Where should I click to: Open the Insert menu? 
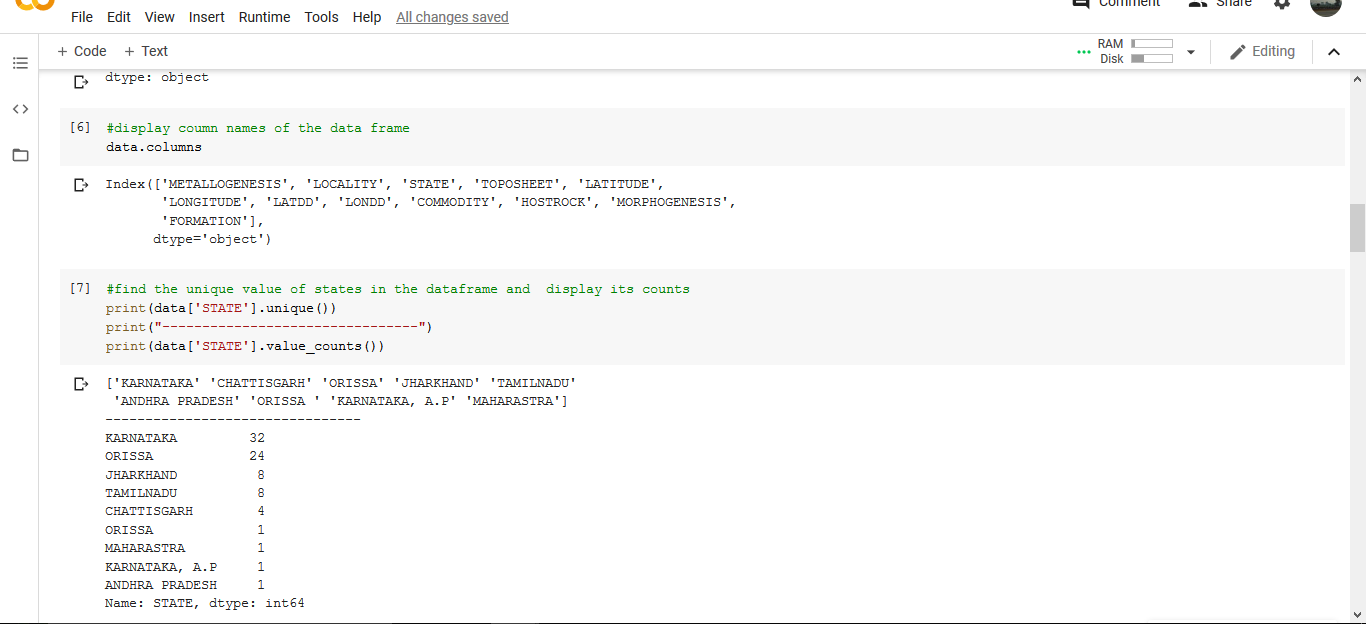pyautogui.click(x=206, y=17)
